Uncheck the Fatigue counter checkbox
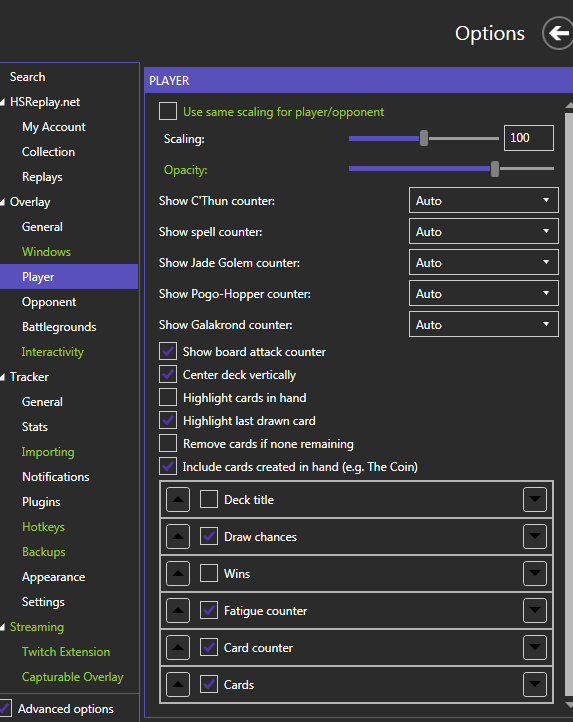The width and height of the screenshot is (573, 722). click(x=209, y=611)
